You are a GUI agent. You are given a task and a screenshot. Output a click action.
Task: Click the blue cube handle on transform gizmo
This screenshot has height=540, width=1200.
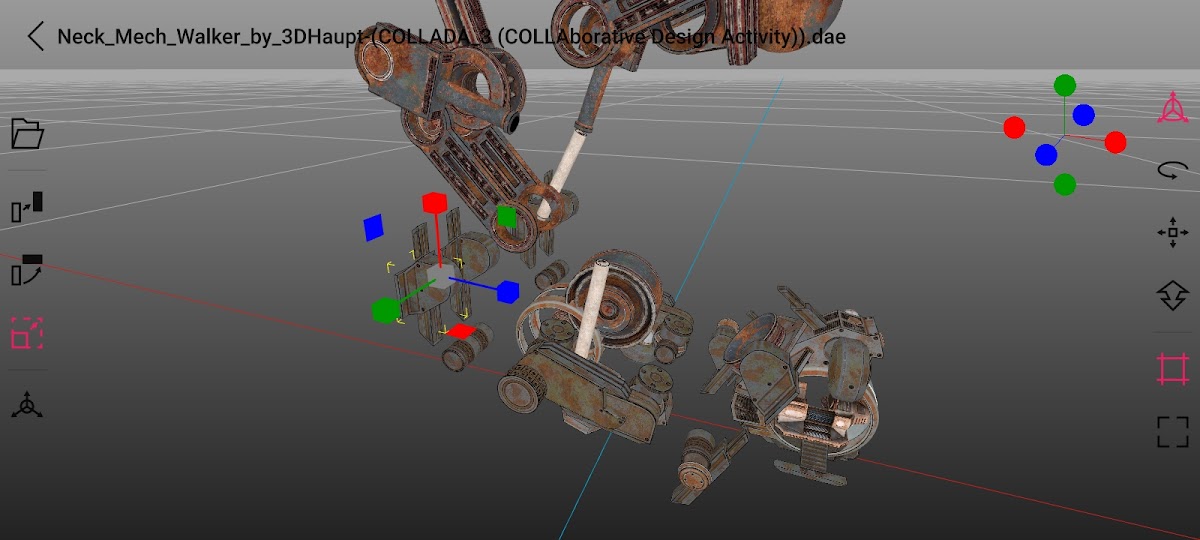(508, 291)
